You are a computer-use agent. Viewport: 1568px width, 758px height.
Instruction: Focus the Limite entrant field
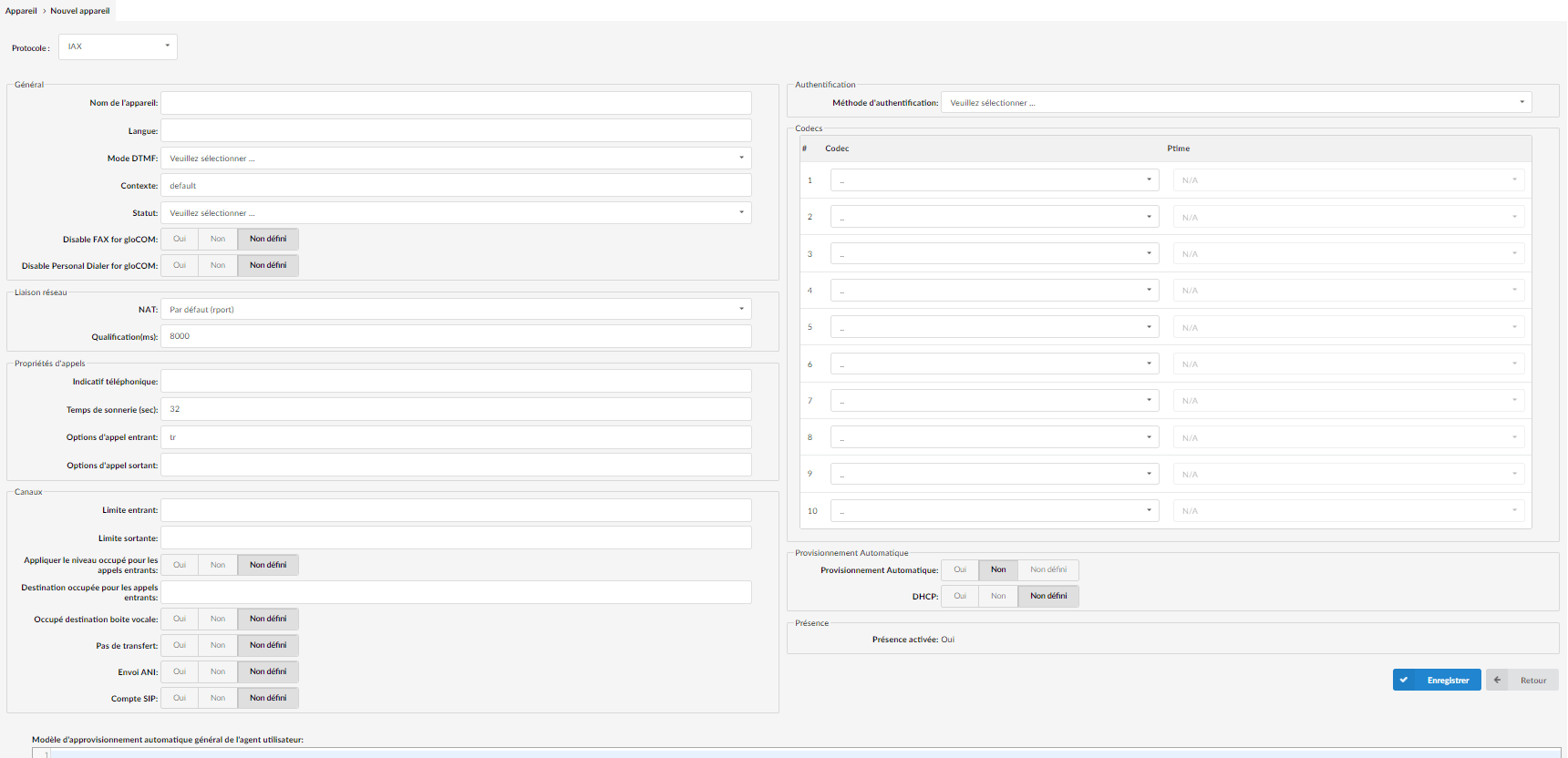click(x=456, y=510)
